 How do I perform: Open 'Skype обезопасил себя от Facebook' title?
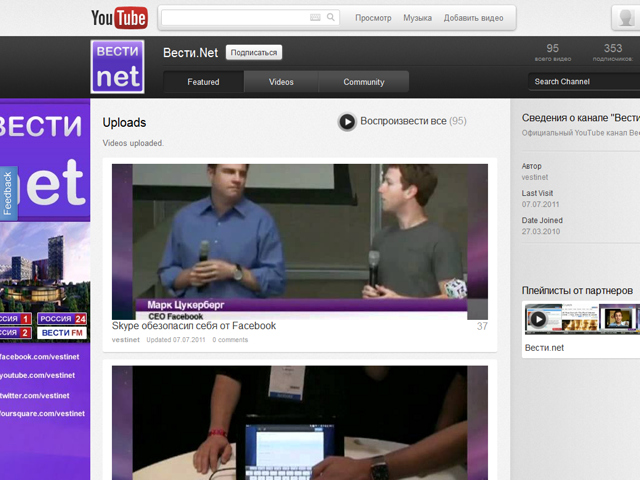click(x=194, y=326)
